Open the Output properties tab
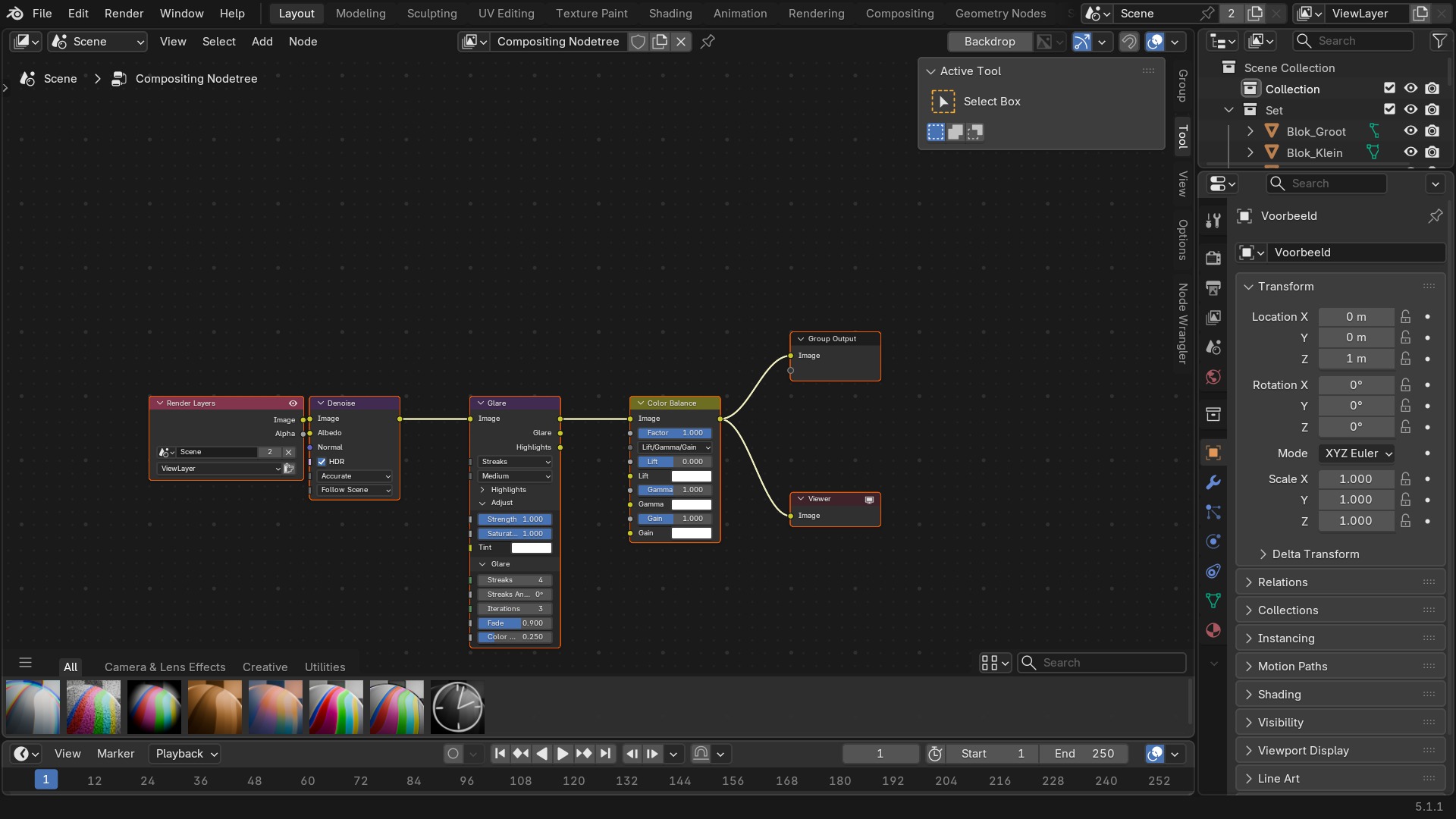 click(x=1213, y=287)
